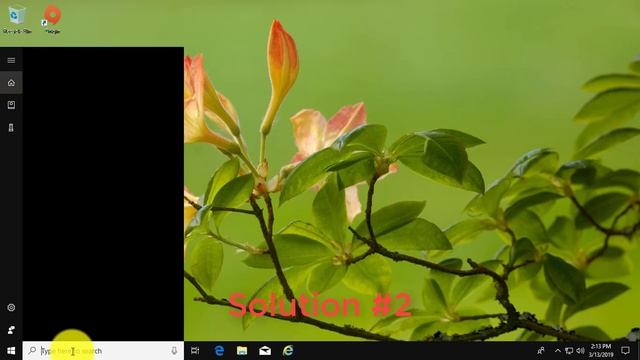Click the 'Type here to search' box

pos(103,351)
